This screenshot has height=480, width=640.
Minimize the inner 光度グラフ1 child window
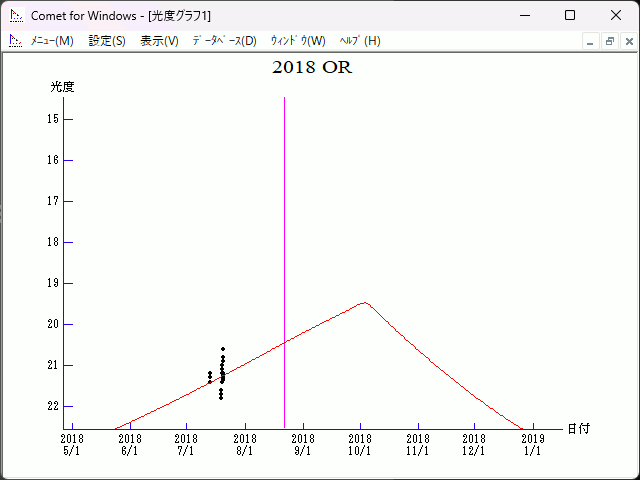(x=590, y=41)
